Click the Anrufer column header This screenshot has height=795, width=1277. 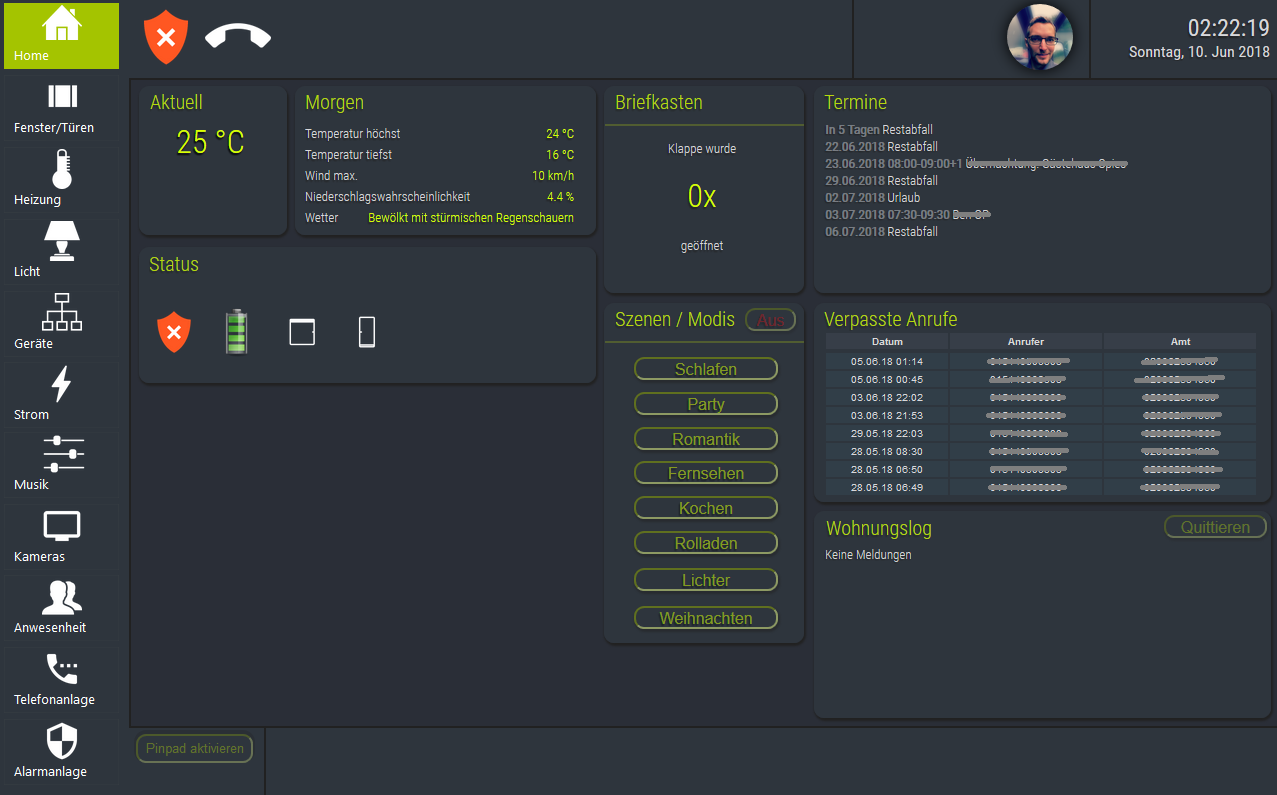[1026, 342]
